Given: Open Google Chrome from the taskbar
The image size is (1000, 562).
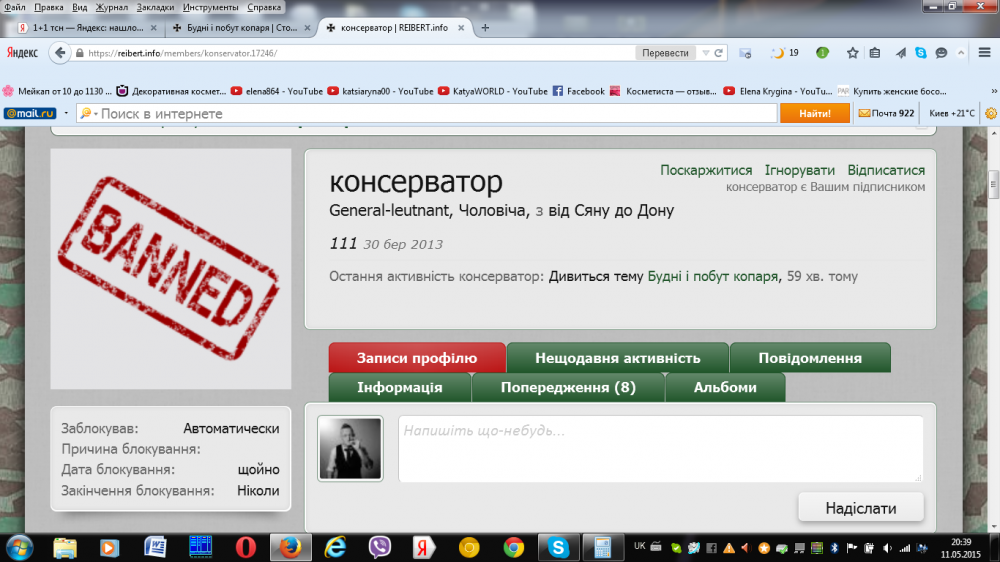Looking at the screenshot, I should tap(513, 547).
